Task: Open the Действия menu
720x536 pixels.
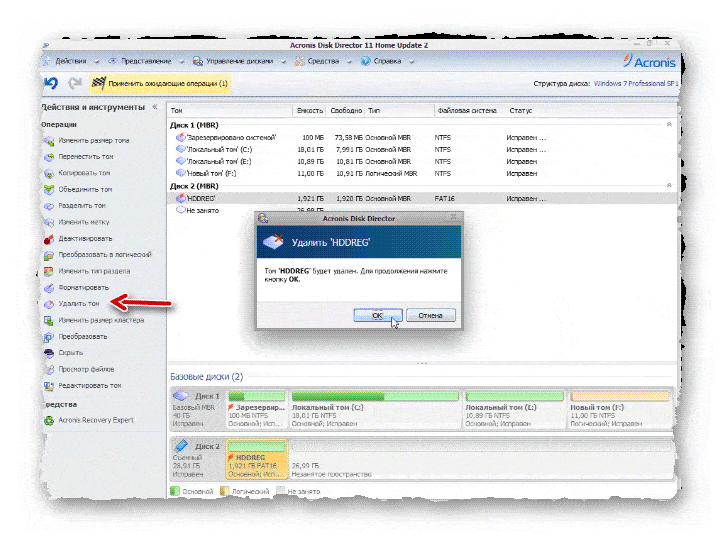Action: tap(71, 61)
